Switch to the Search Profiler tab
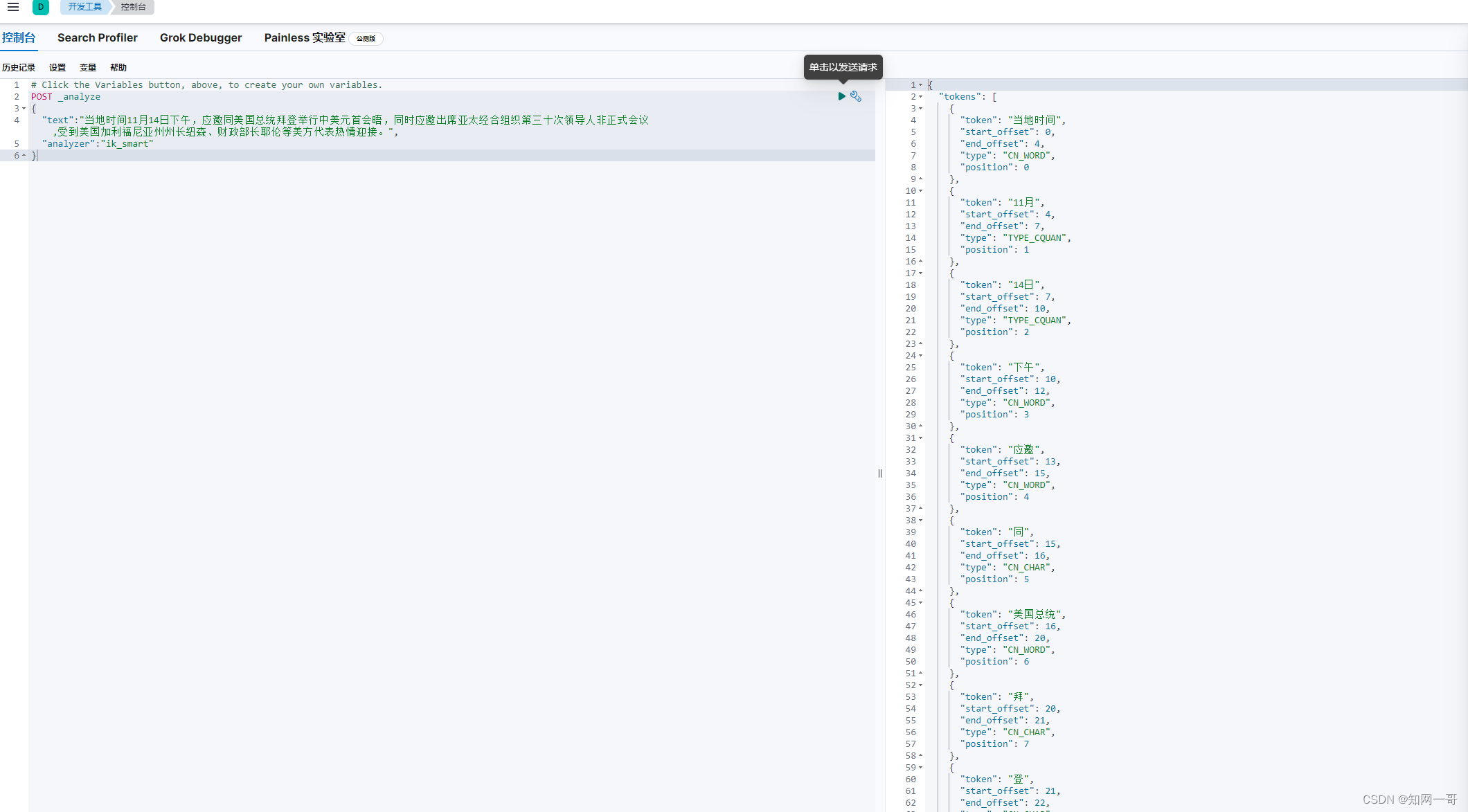1468x812 pixels. (97, 37)
